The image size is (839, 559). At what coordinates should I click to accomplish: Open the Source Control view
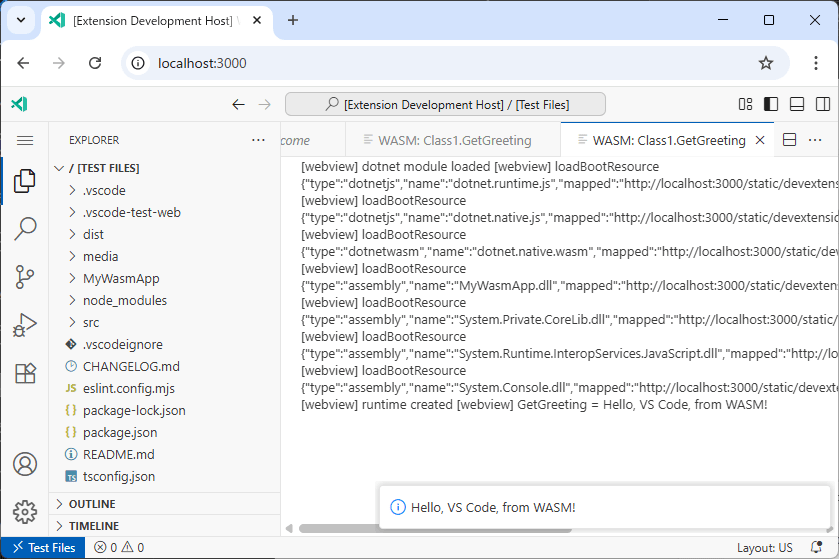25,277
